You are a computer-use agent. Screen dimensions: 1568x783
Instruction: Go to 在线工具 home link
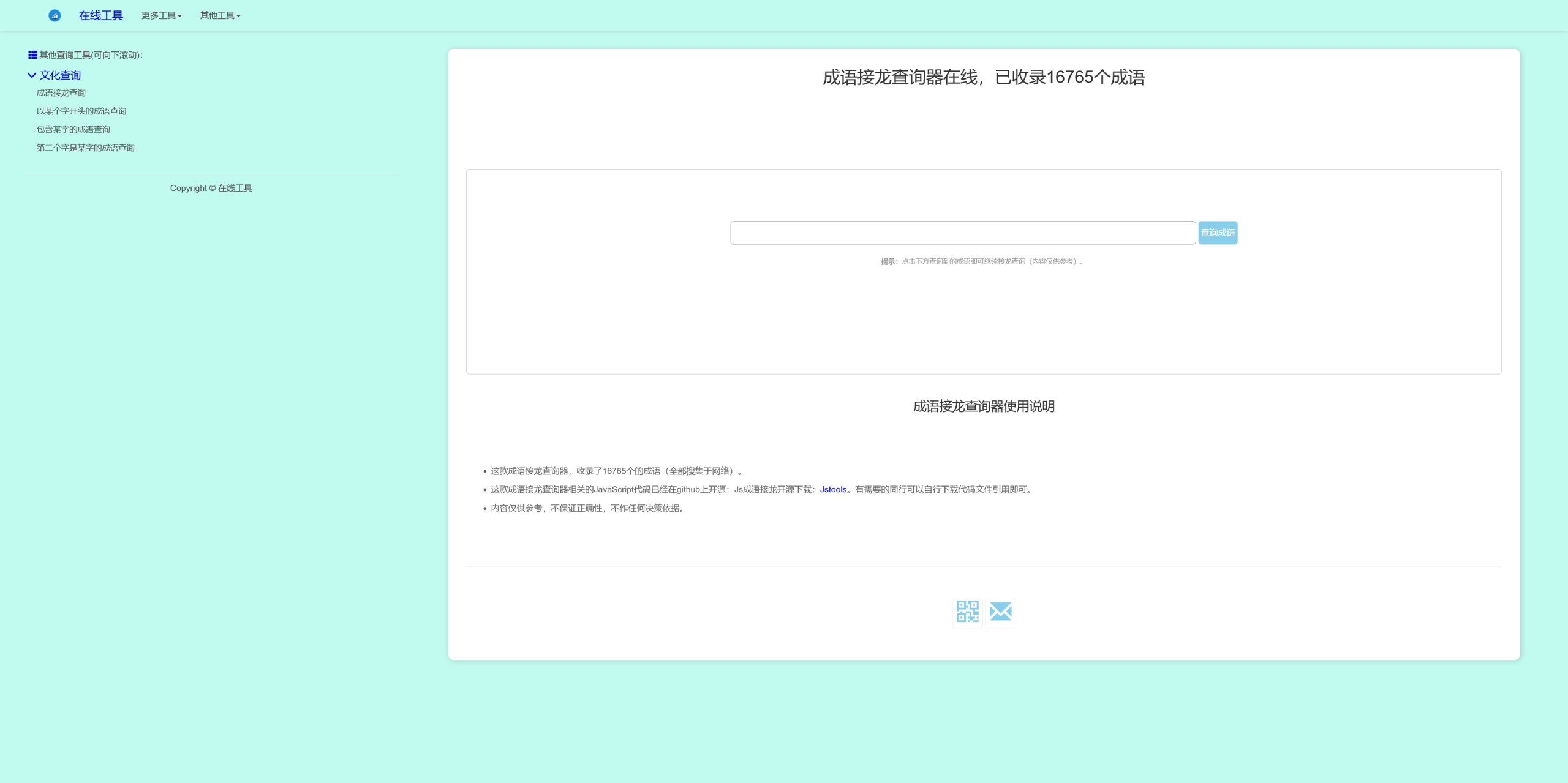(x=101, y=15)
